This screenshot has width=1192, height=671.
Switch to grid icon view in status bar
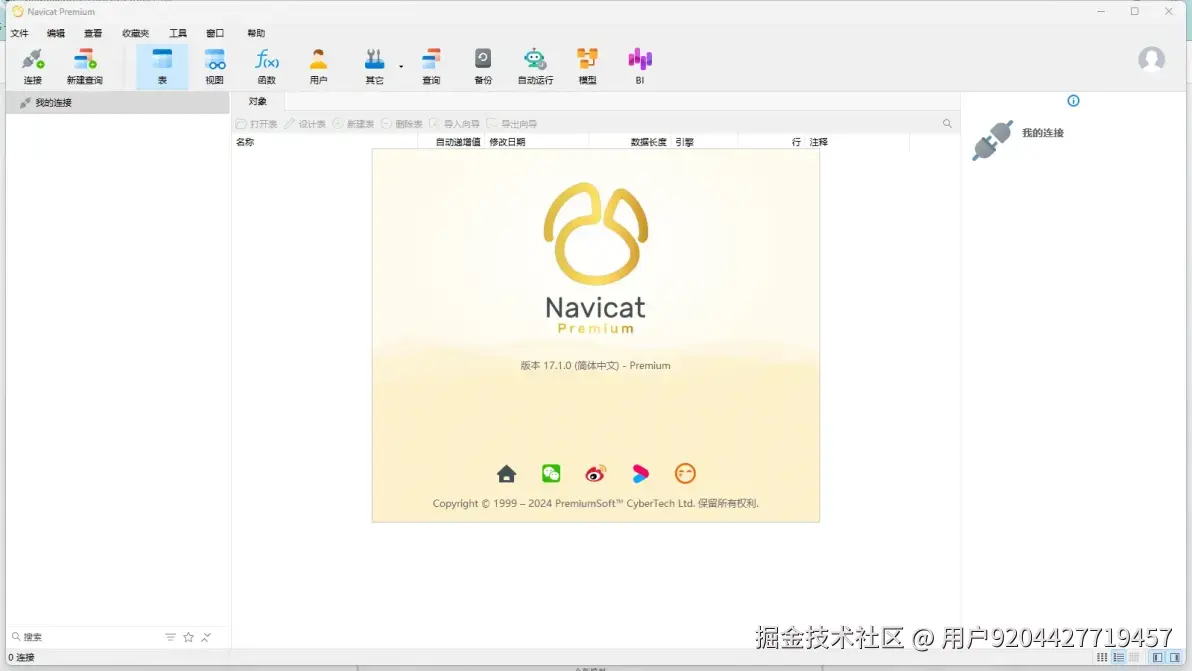pos(1102,658)
